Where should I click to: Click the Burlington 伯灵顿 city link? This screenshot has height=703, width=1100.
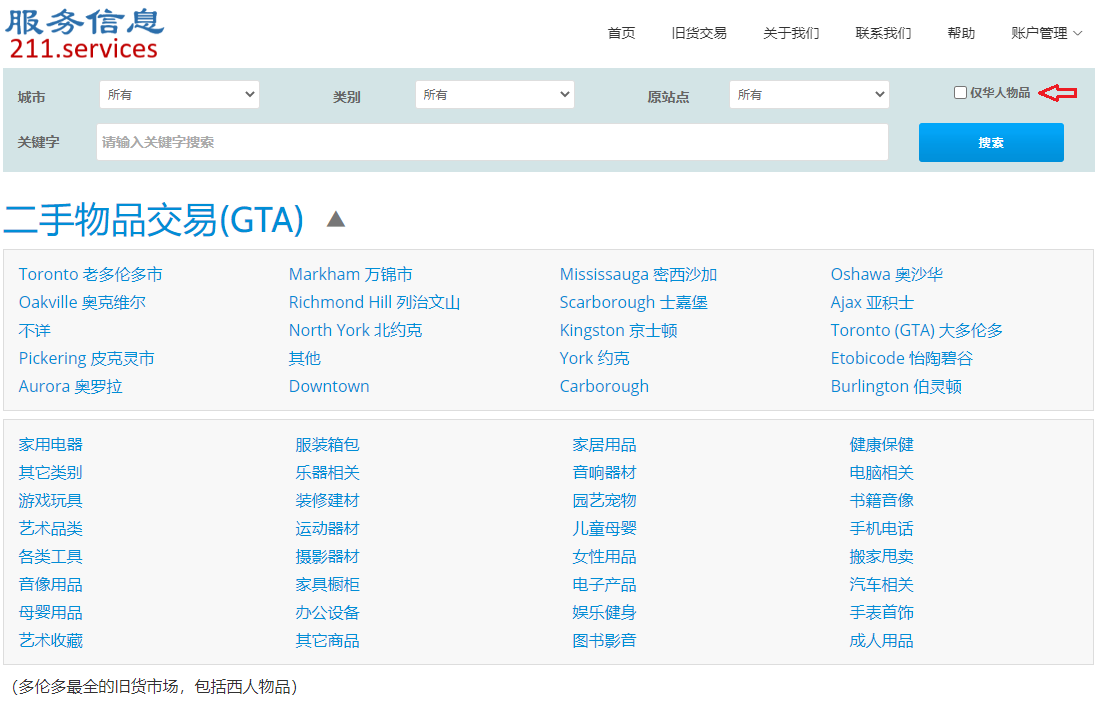coord(896,386)
